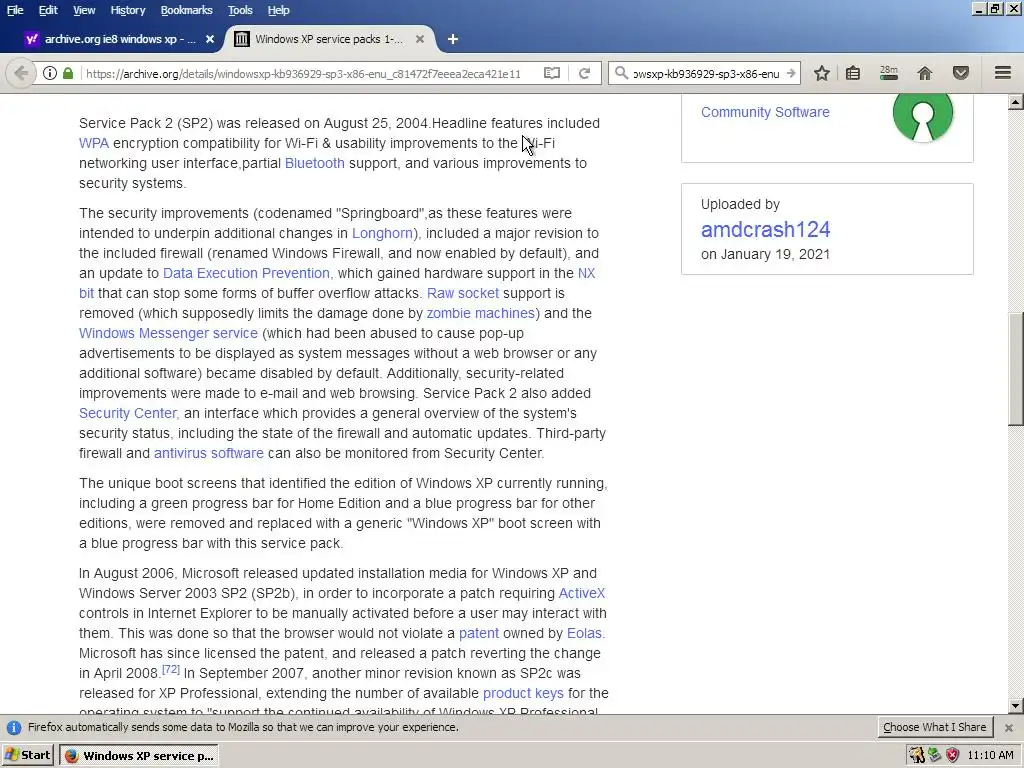Screen dimensions: 1024x768
Task: Click the page scrollbar down arrow
Action: click(x=1016, y=705)
